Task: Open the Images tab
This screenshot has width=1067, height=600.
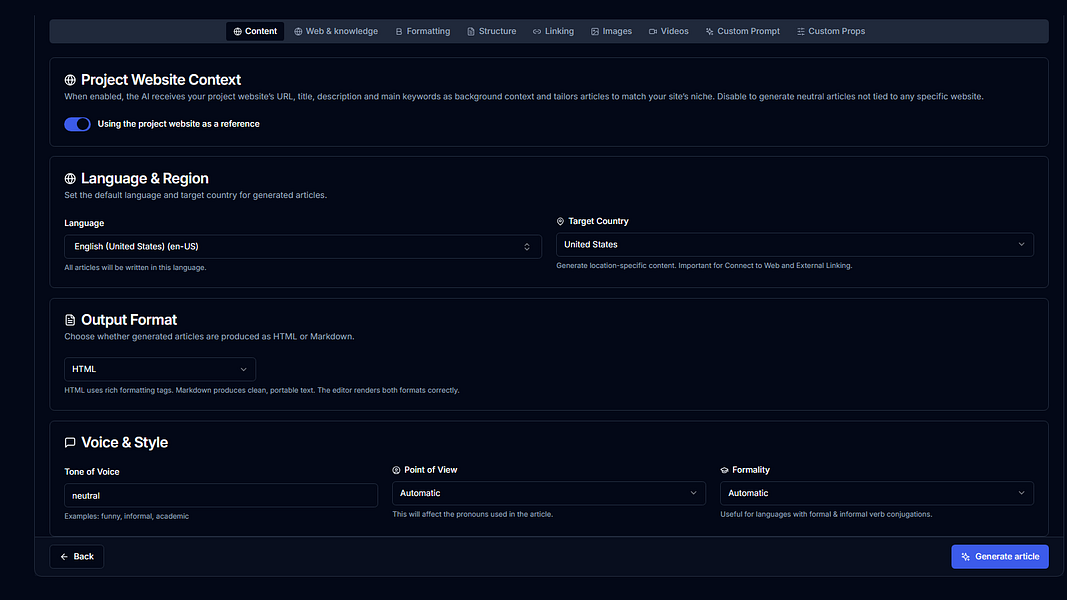Action: coord(611,31)
